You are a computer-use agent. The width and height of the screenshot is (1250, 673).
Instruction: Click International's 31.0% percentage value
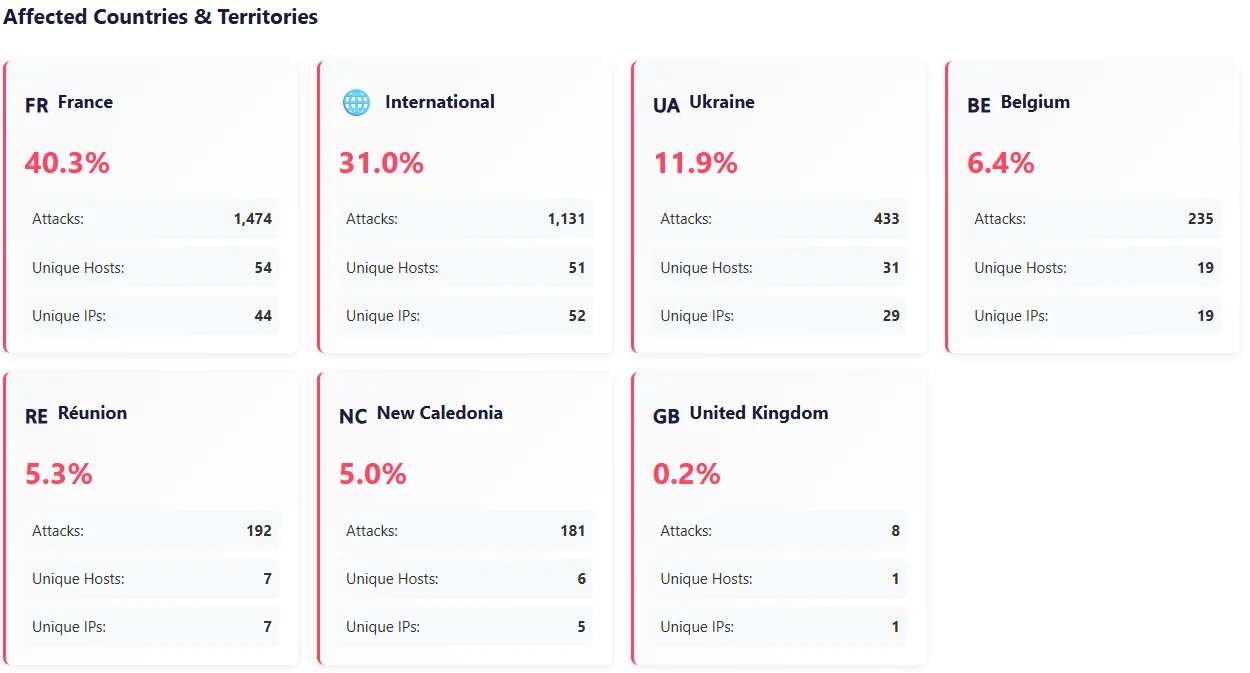click(x=381, y=163)
